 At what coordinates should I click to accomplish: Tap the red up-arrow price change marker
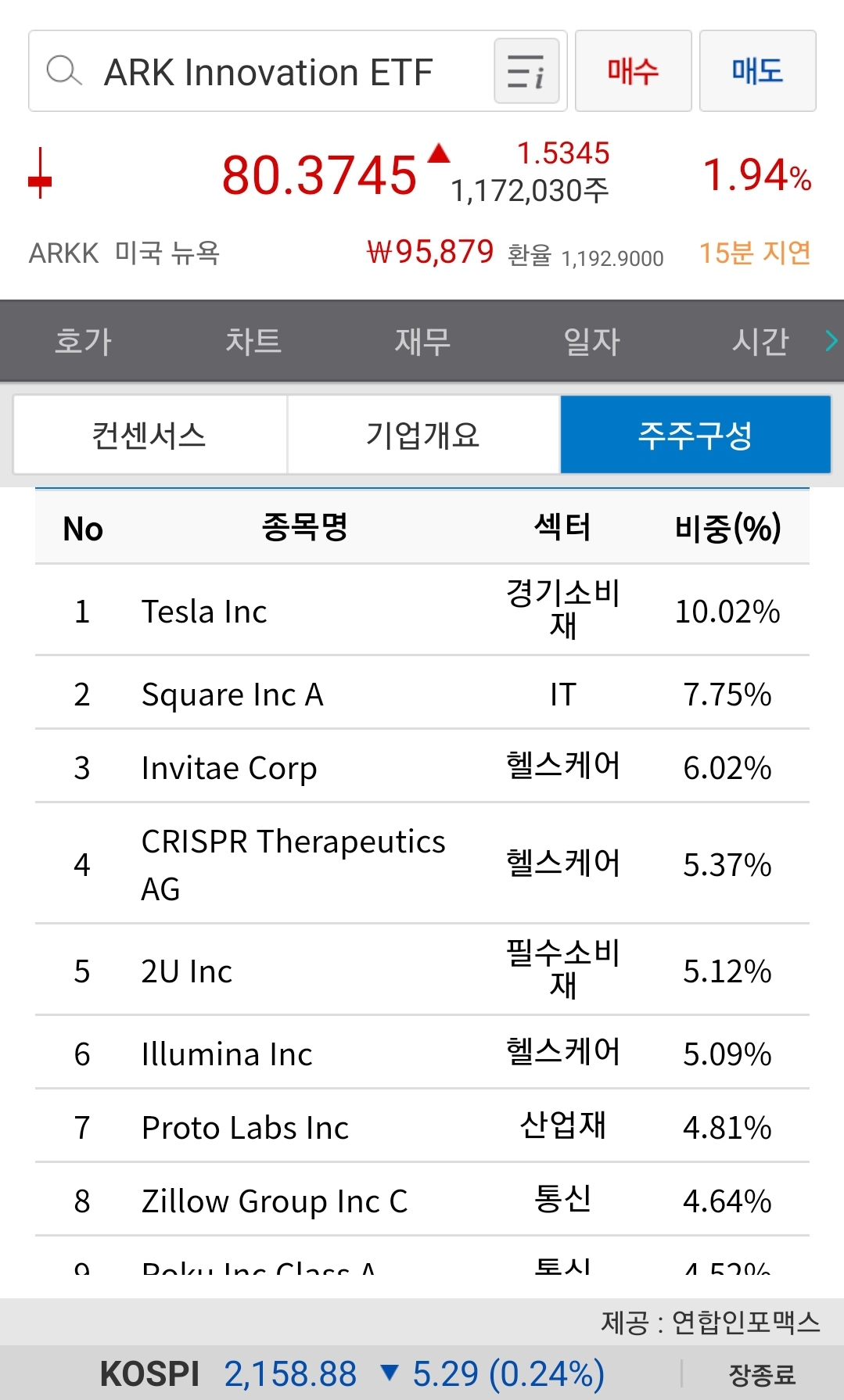click(440, 153)
